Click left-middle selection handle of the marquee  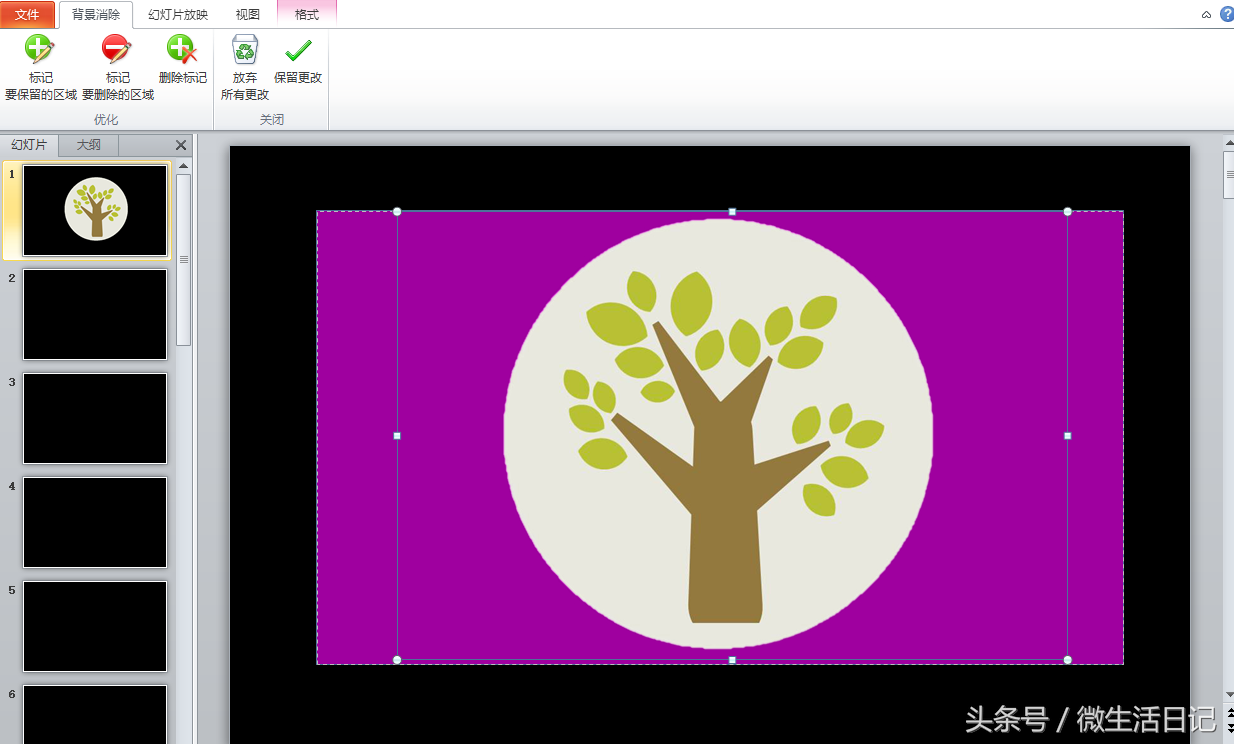397,436
